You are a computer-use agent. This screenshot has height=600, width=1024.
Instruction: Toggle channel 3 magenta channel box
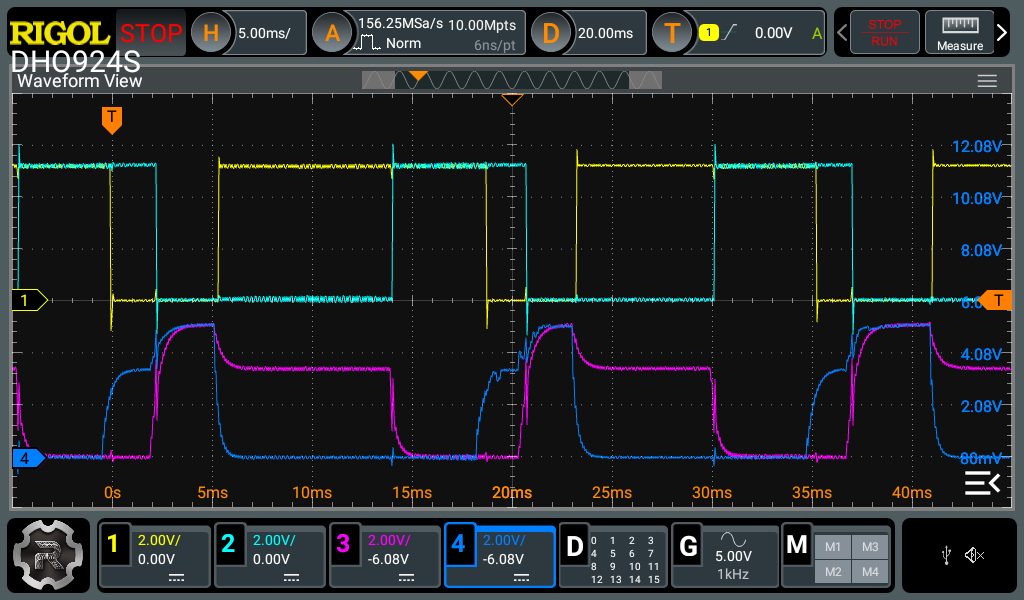[385, 555]
